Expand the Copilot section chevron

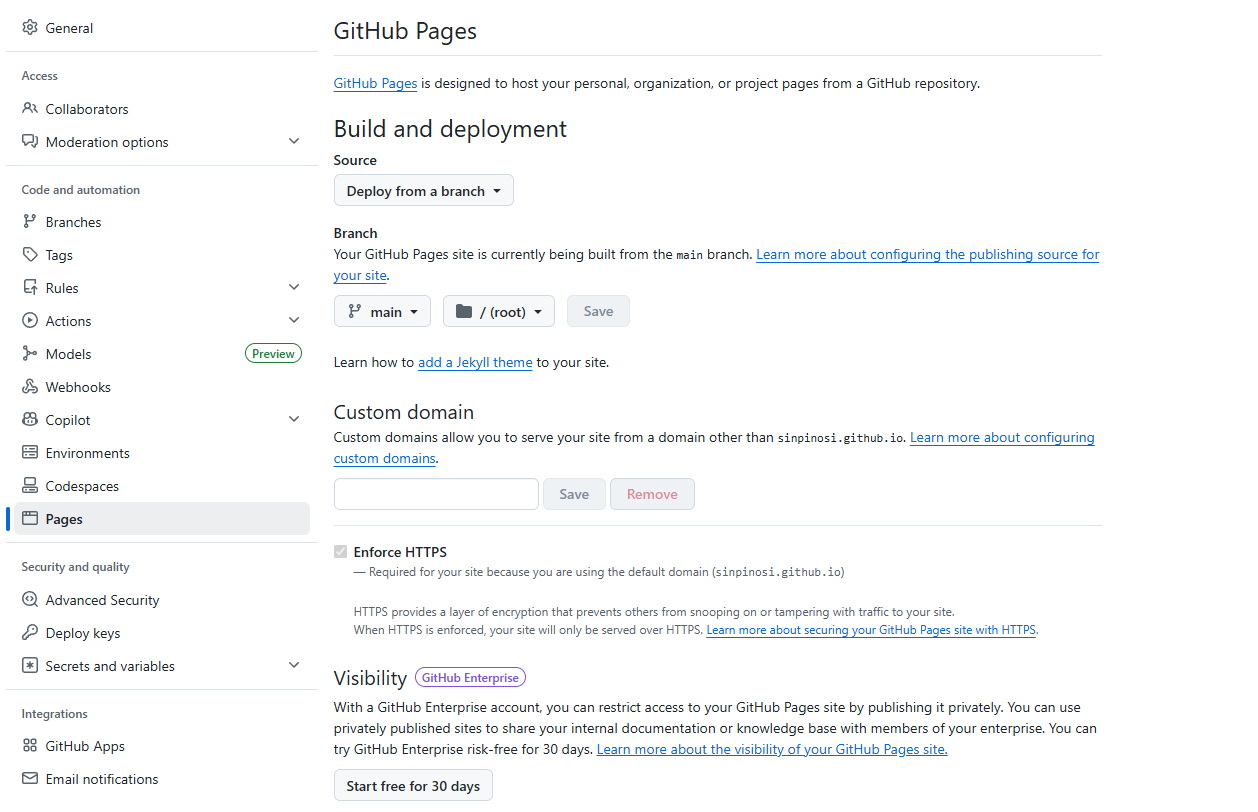294,420
